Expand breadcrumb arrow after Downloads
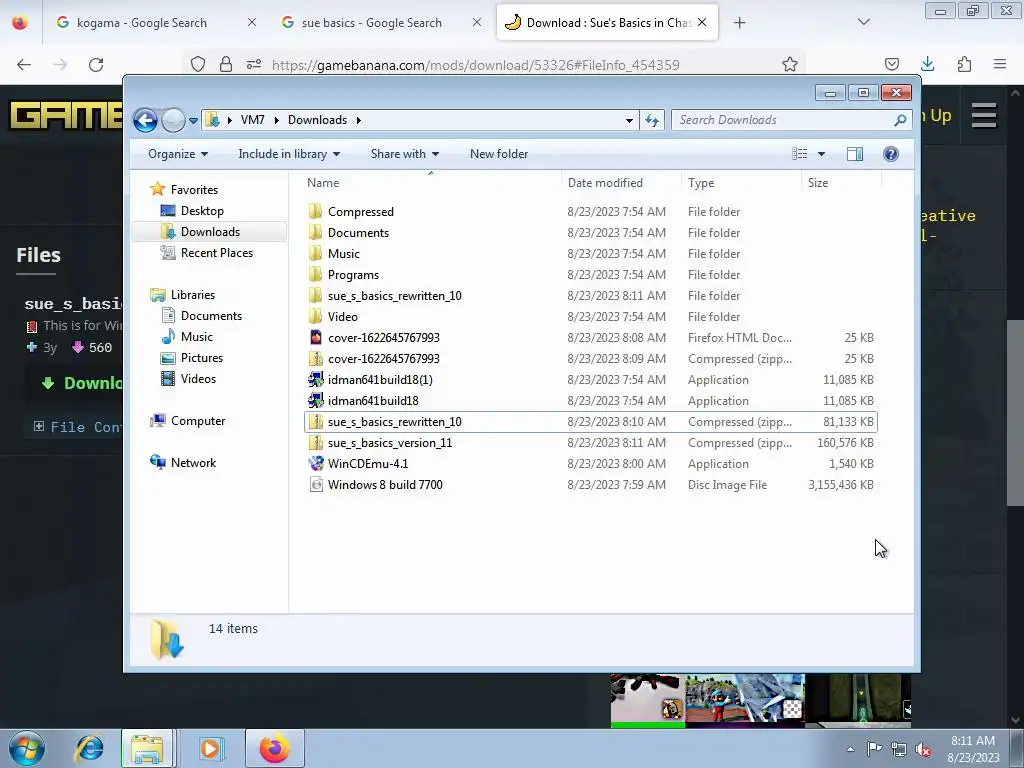Screen dimensions: 1024x768 (359, 120)
